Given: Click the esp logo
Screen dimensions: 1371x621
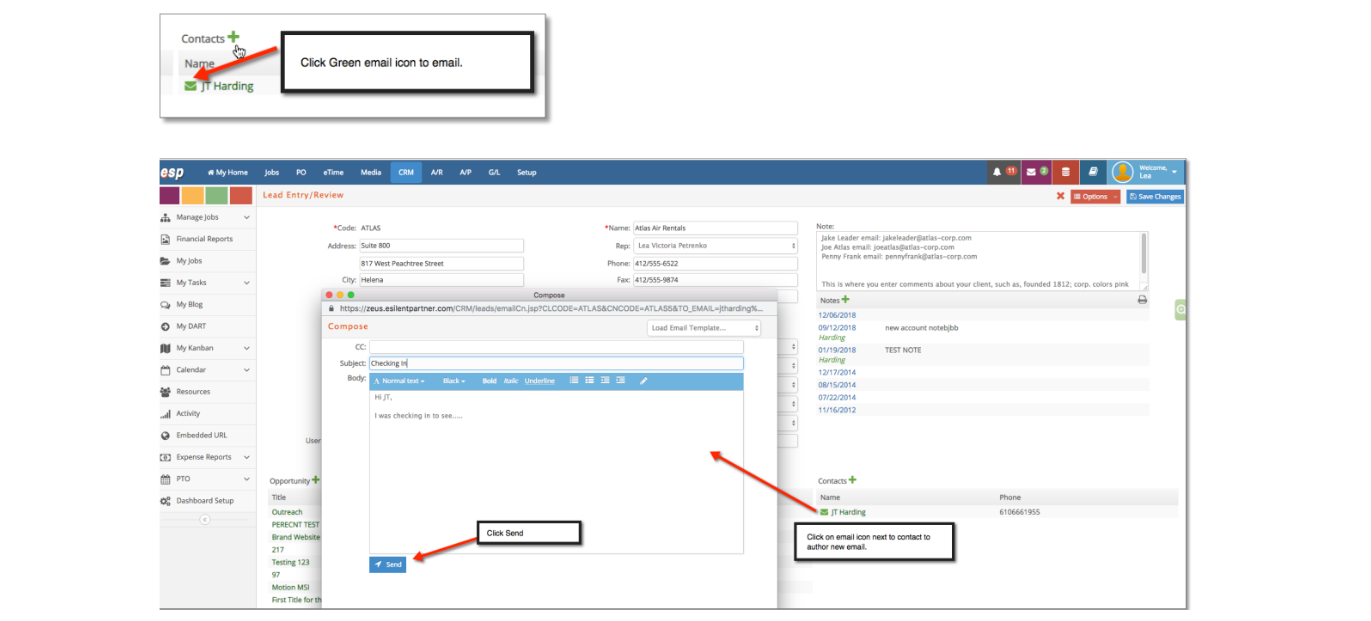Looking at the screenshot, I should 172,172.
